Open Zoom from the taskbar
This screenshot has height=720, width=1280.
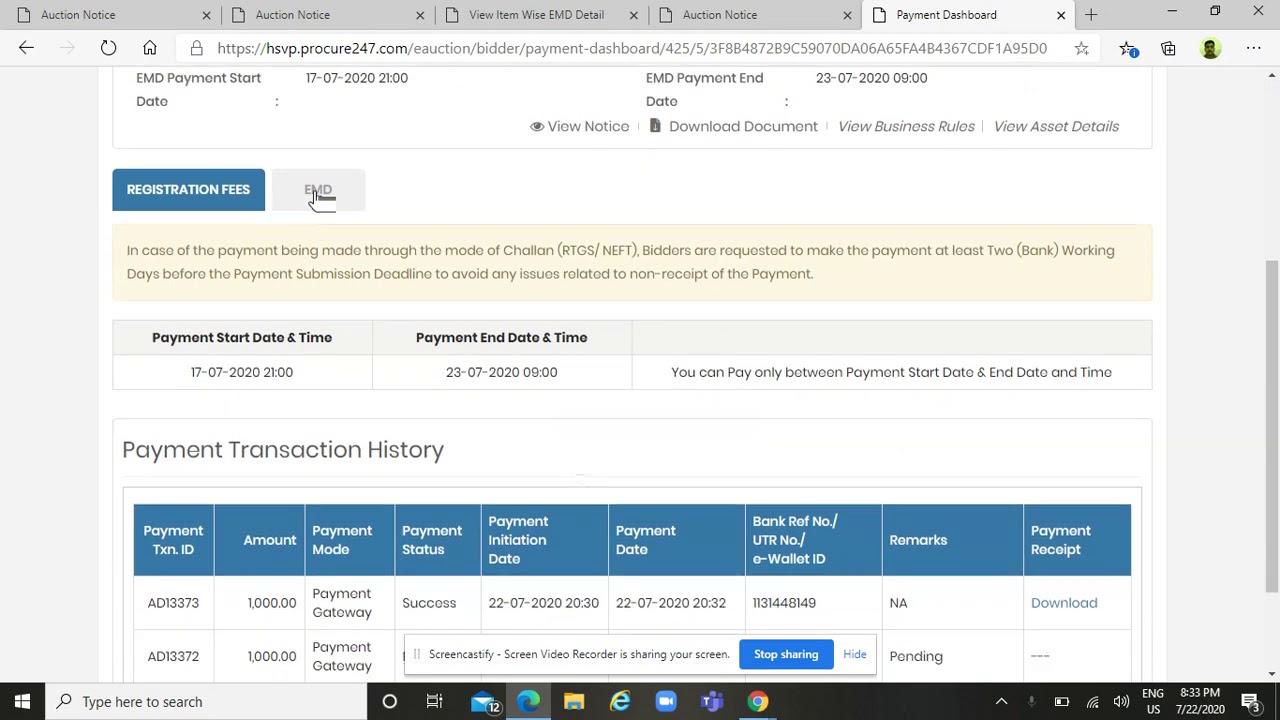click(x=666, y=702)
